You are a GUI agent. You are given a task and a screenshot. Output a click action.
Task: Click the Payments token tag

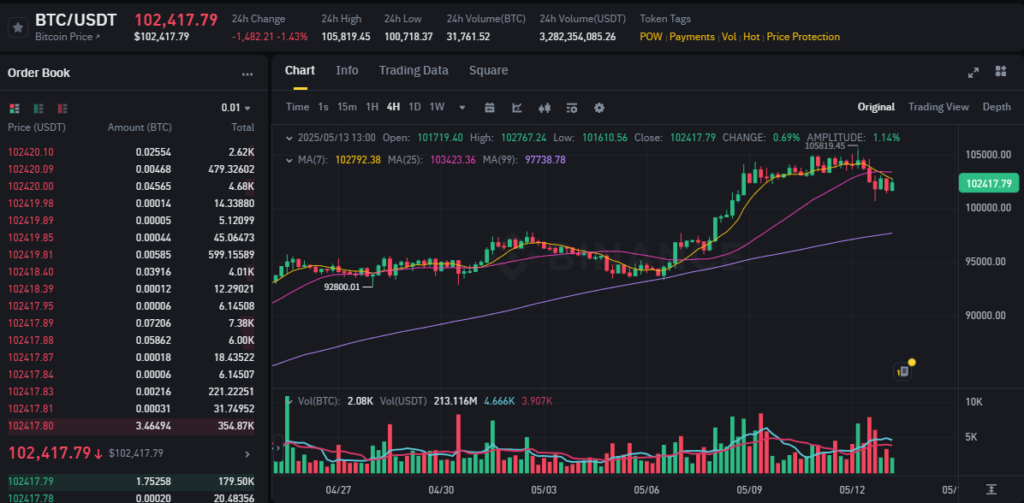tap(692, 37)
